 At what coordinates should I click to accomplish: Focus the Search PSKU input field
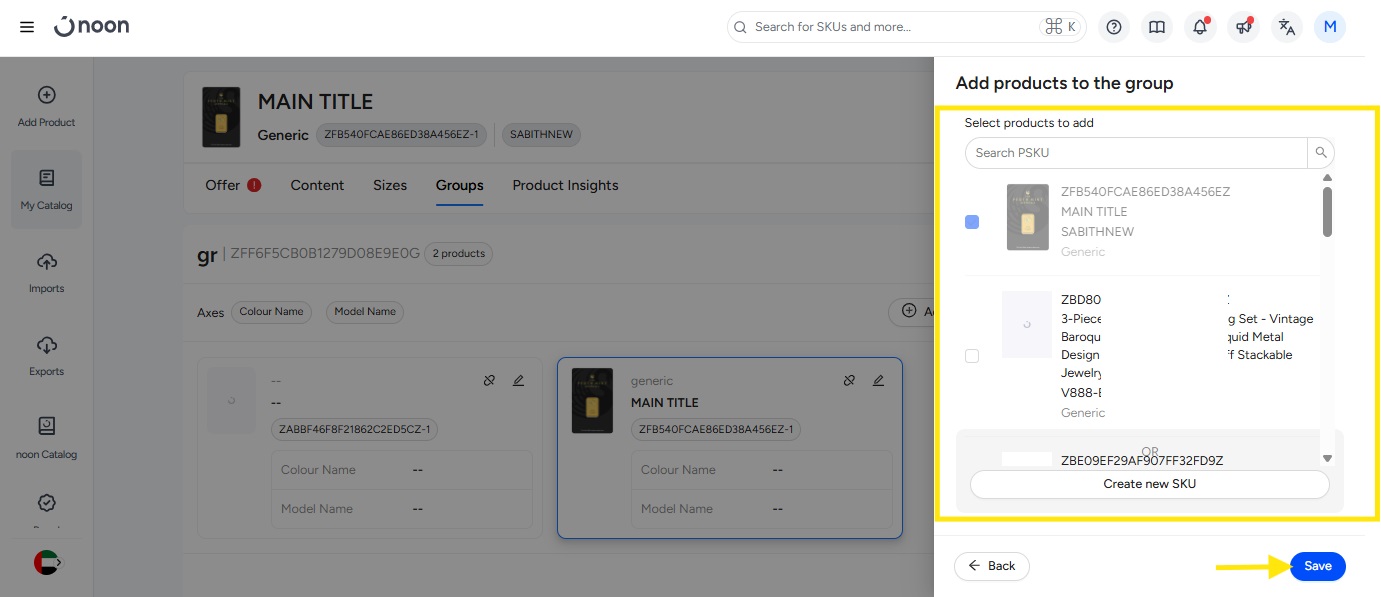(x=1136, y=153)
